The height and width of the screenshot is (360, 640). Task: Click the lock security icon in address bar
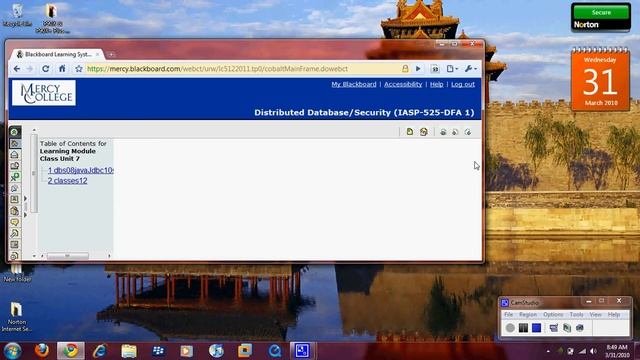coord(405,69)
